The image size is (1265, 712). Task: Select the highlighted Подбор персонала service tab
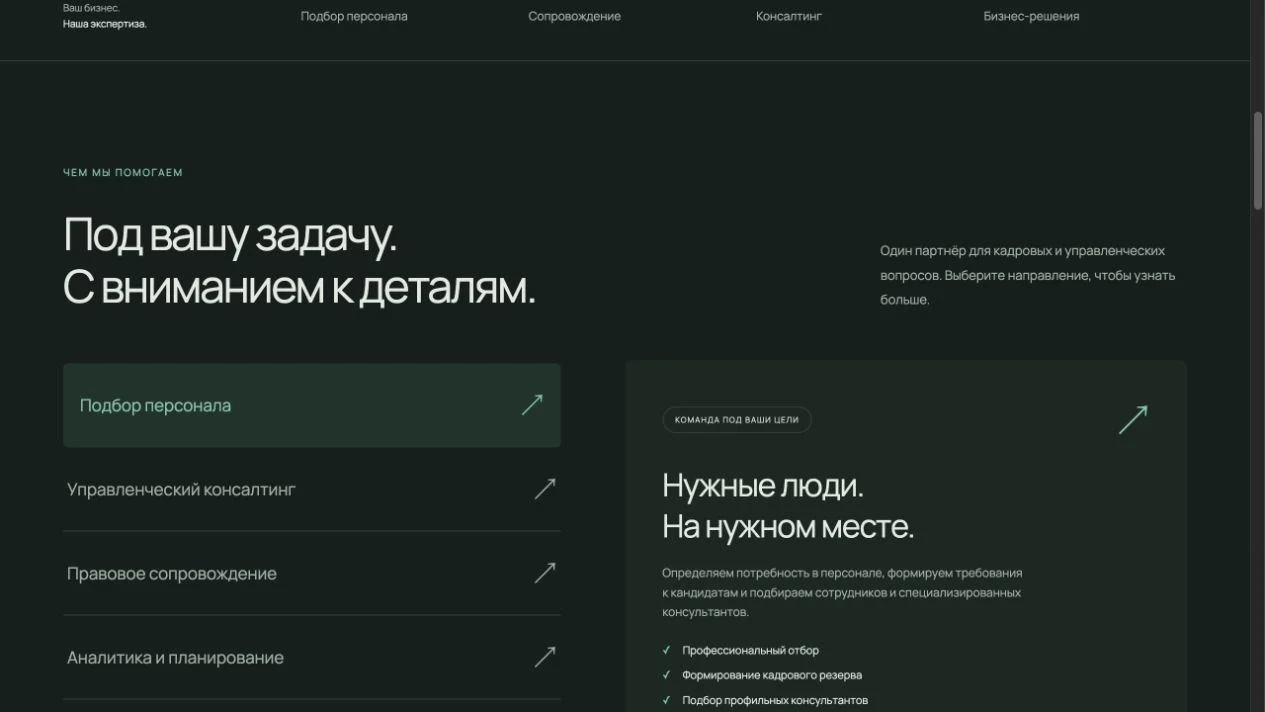(x=312, y=405)
